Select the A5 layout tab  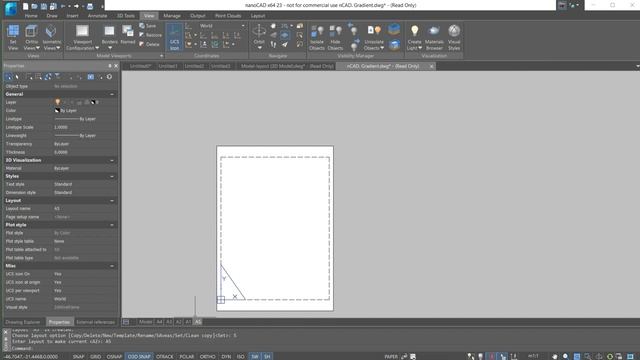(x=198, y=322)
